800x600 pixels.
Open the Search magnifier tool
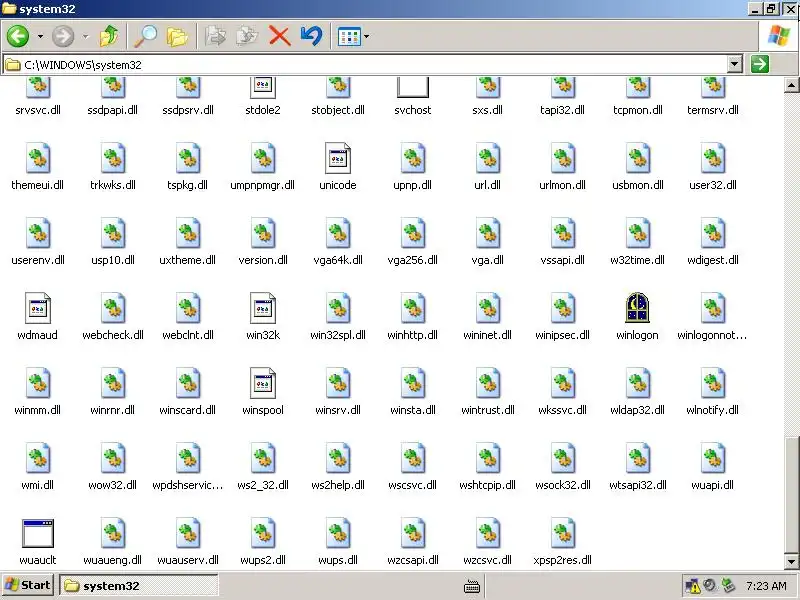[145, 36]
